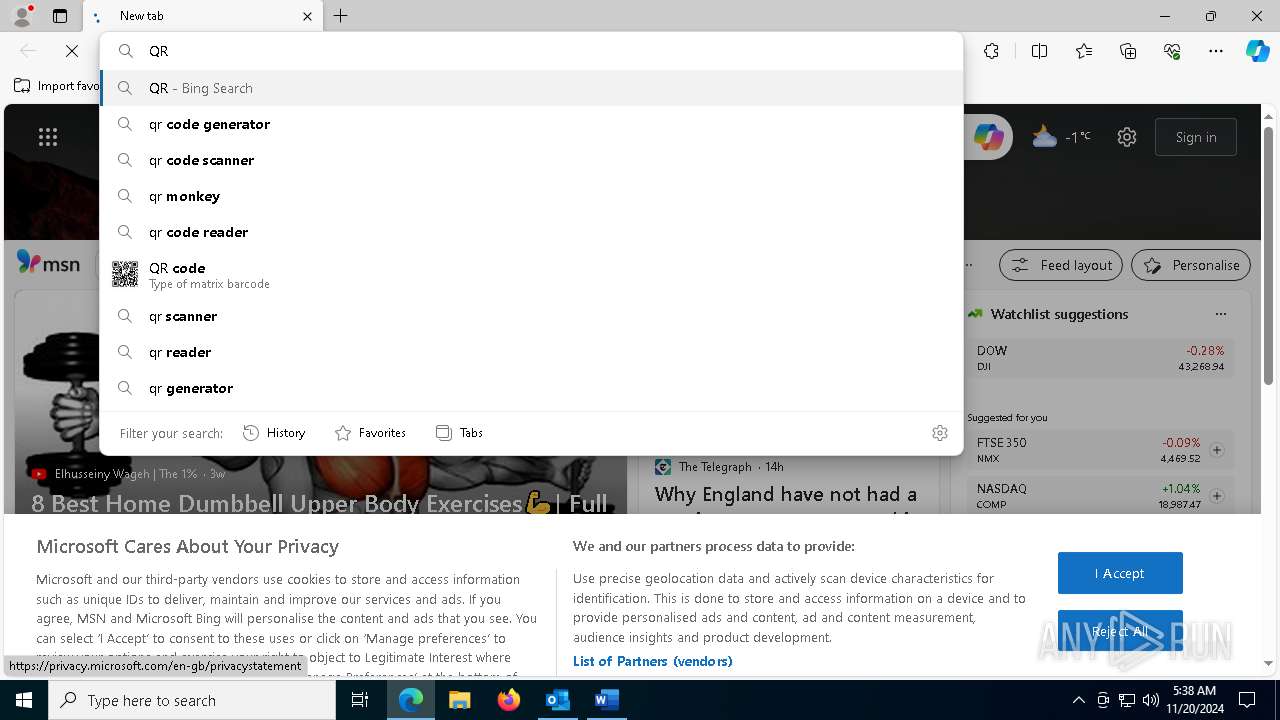
Task: Click the Personalise button
Action: point(1191,265)
